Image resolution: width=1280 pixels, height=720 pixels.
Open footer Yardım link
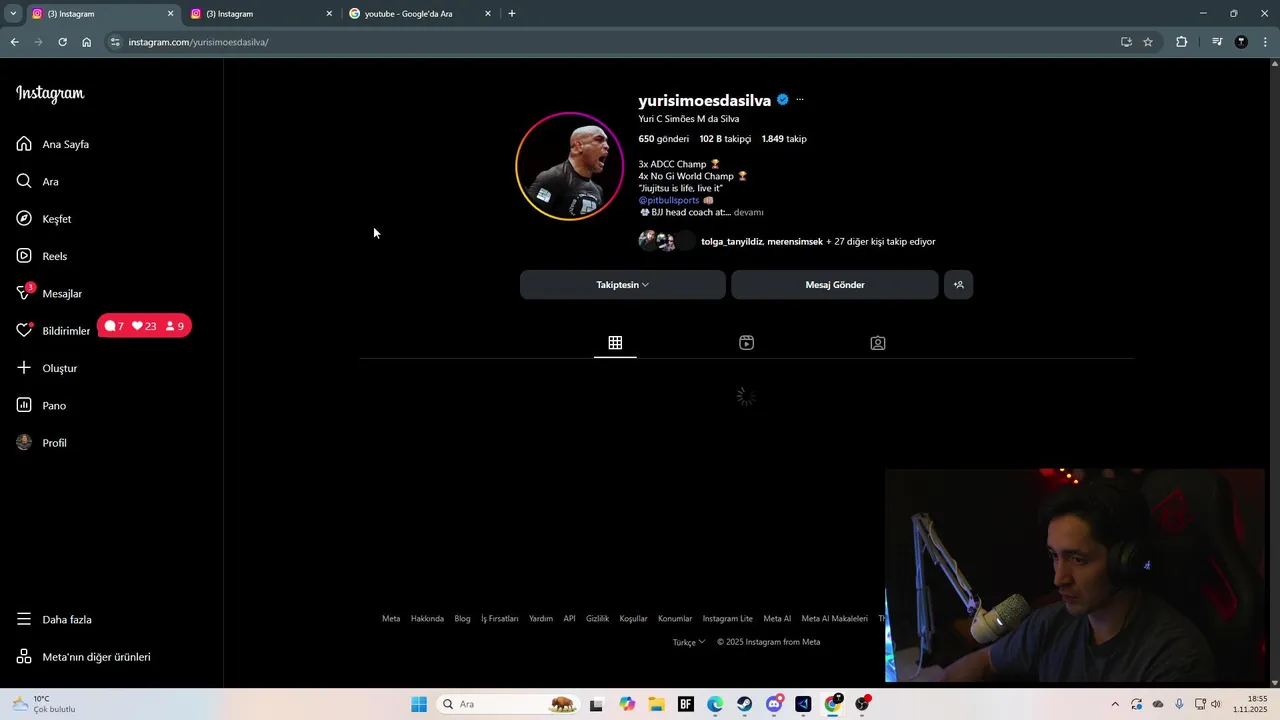click(541, 619)
